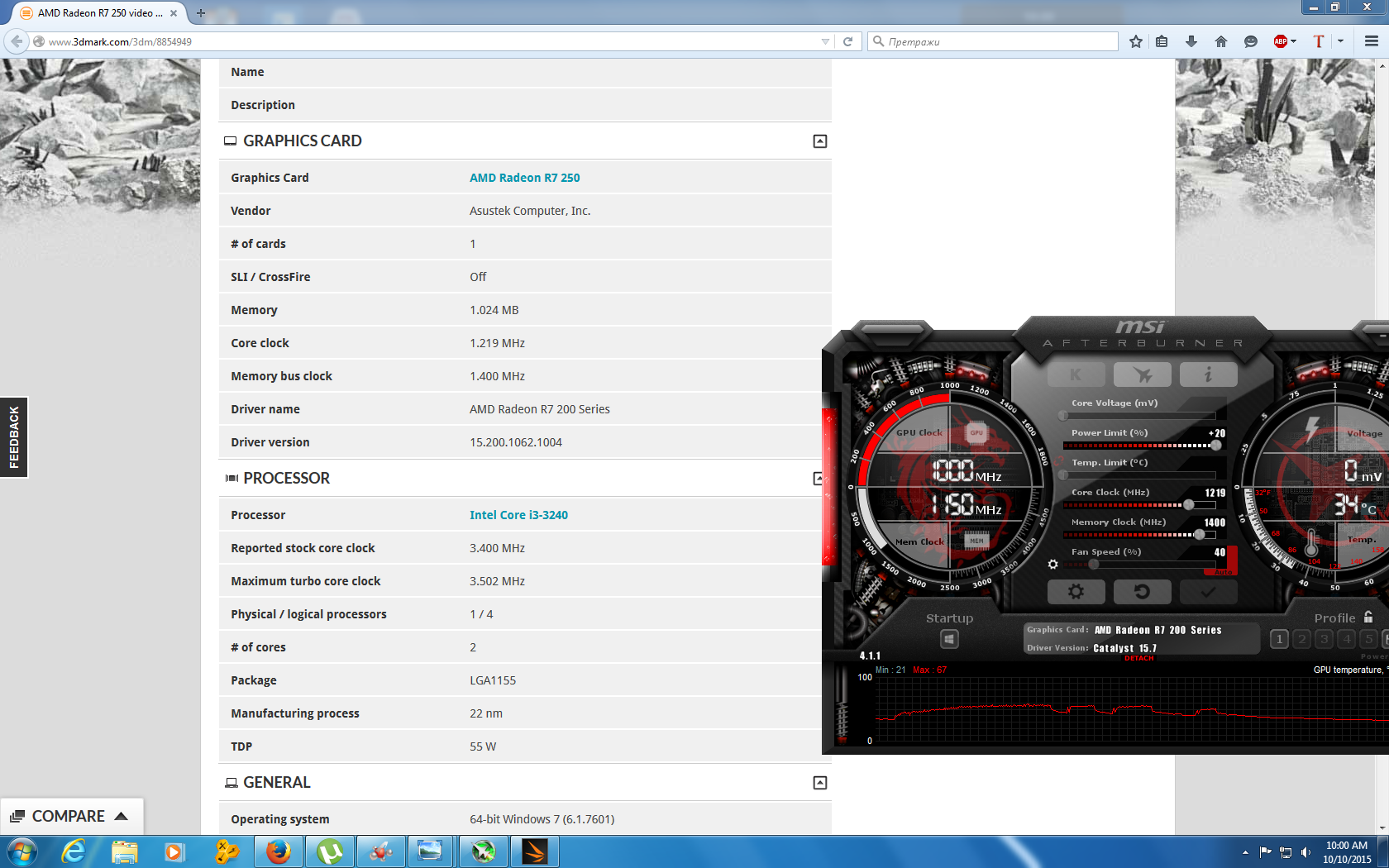Open the Firefox hamburger menu
The image size is (1389, 868).
tap(1371, 41)
